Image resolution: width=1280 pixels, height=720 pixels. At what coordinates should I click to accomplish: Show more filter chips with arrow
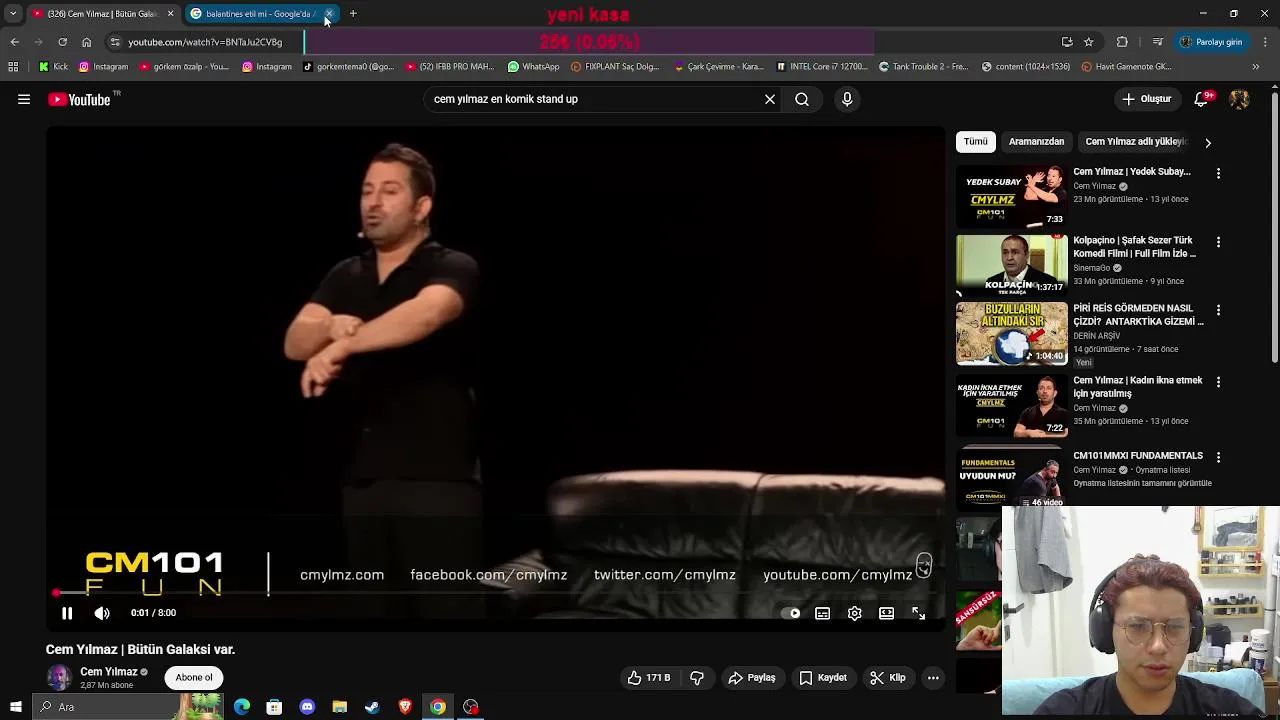1208,143
